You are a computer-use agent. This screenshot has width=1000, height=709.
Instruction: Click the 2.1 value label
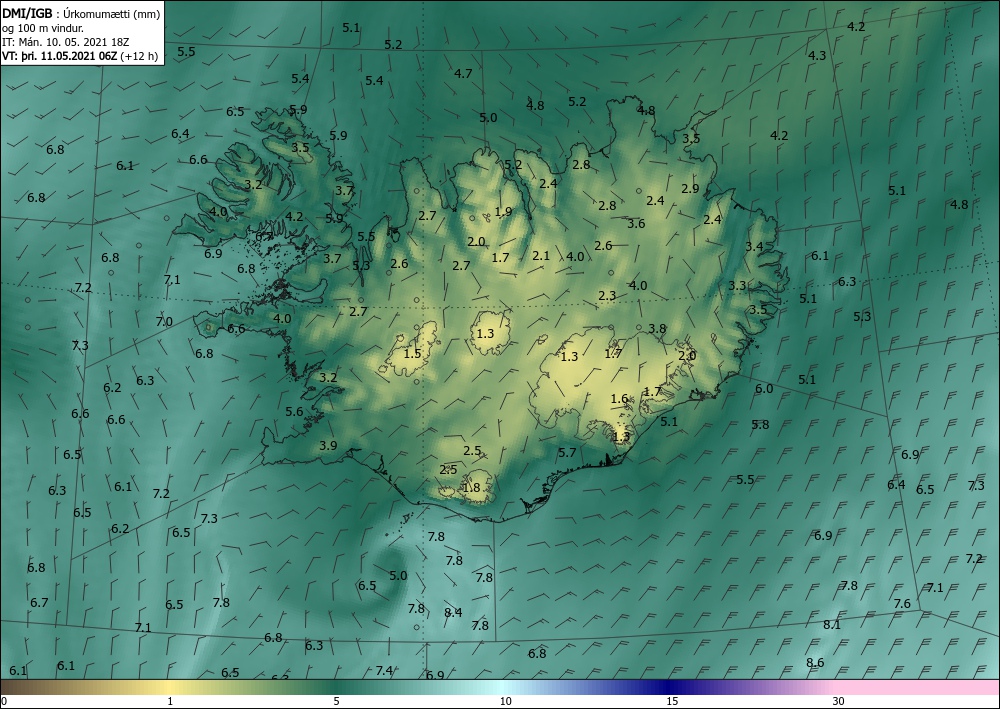(541, 256)
